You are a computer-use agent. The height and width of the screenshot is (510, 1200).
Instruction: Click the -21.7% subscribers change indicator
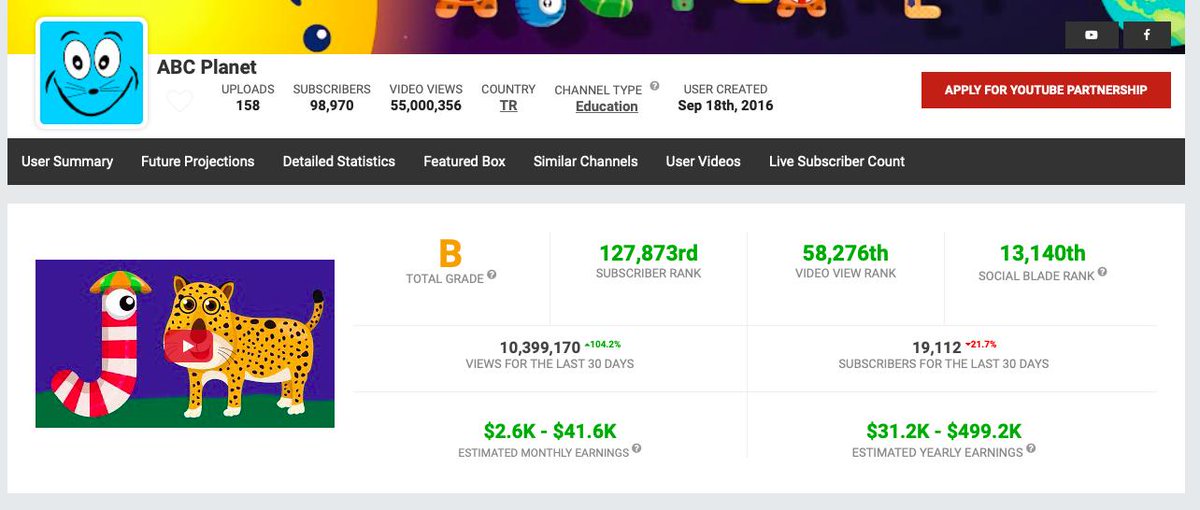(x=981, y=344)
